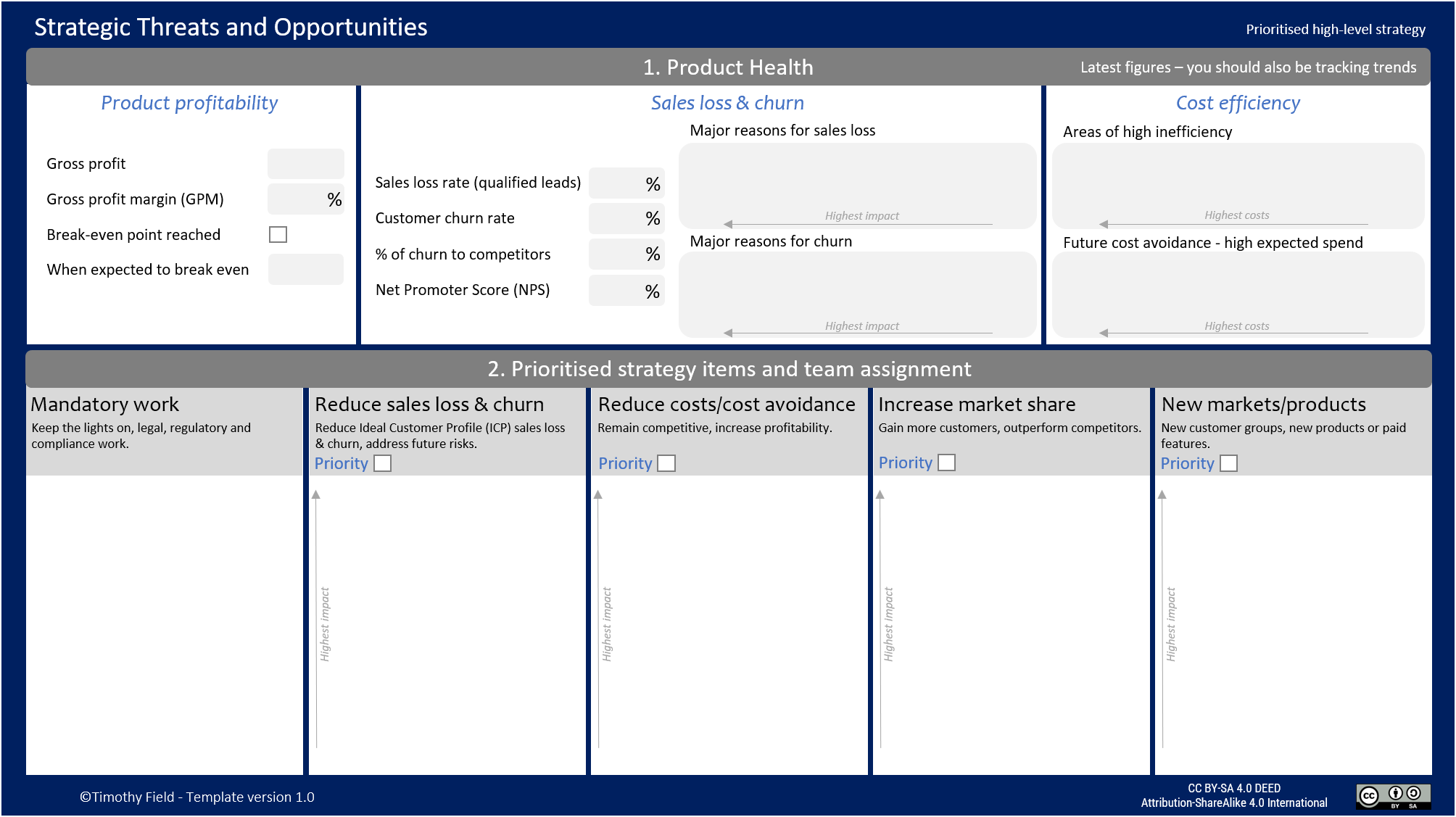Screen dimensions: 1456x817
Task: Click 'Latest figures – you should also be tracking trends'
Action: pyautogui.click(x=1248, y=67)
